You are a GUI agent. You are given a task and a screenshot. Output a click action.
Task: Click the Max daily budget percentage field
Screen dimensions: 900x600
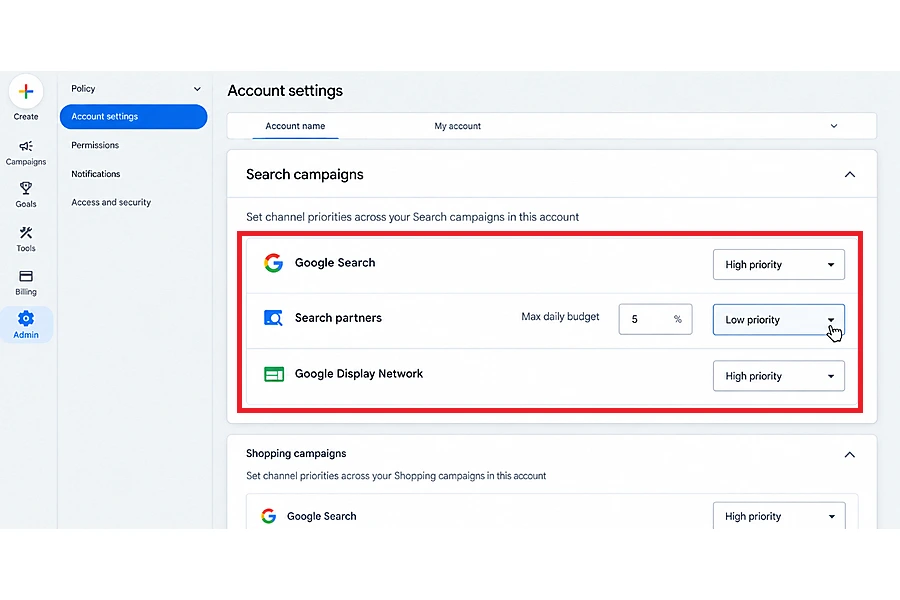pos(655,319)
